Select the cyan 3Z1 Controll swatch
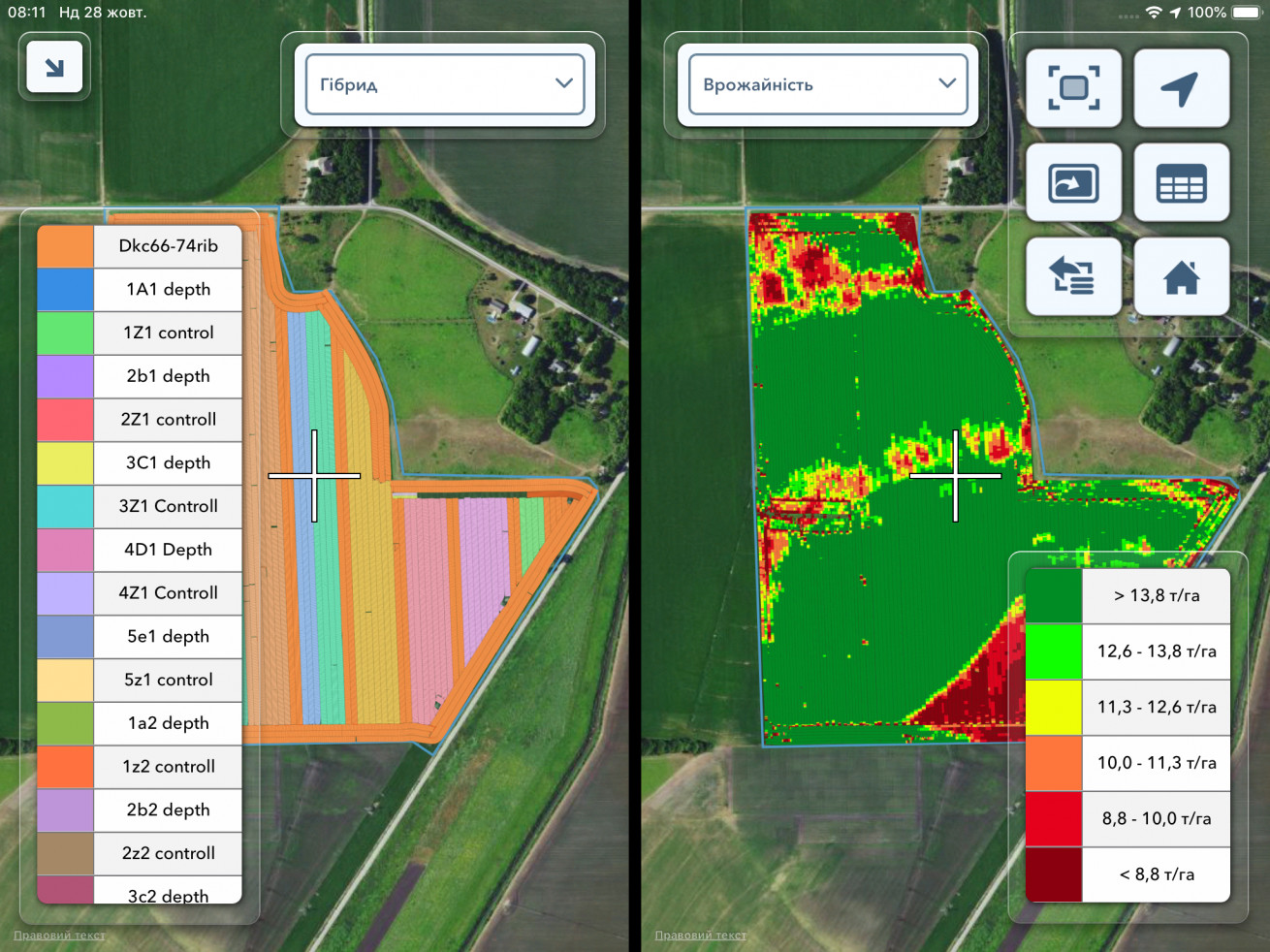 tap(65, 506)
